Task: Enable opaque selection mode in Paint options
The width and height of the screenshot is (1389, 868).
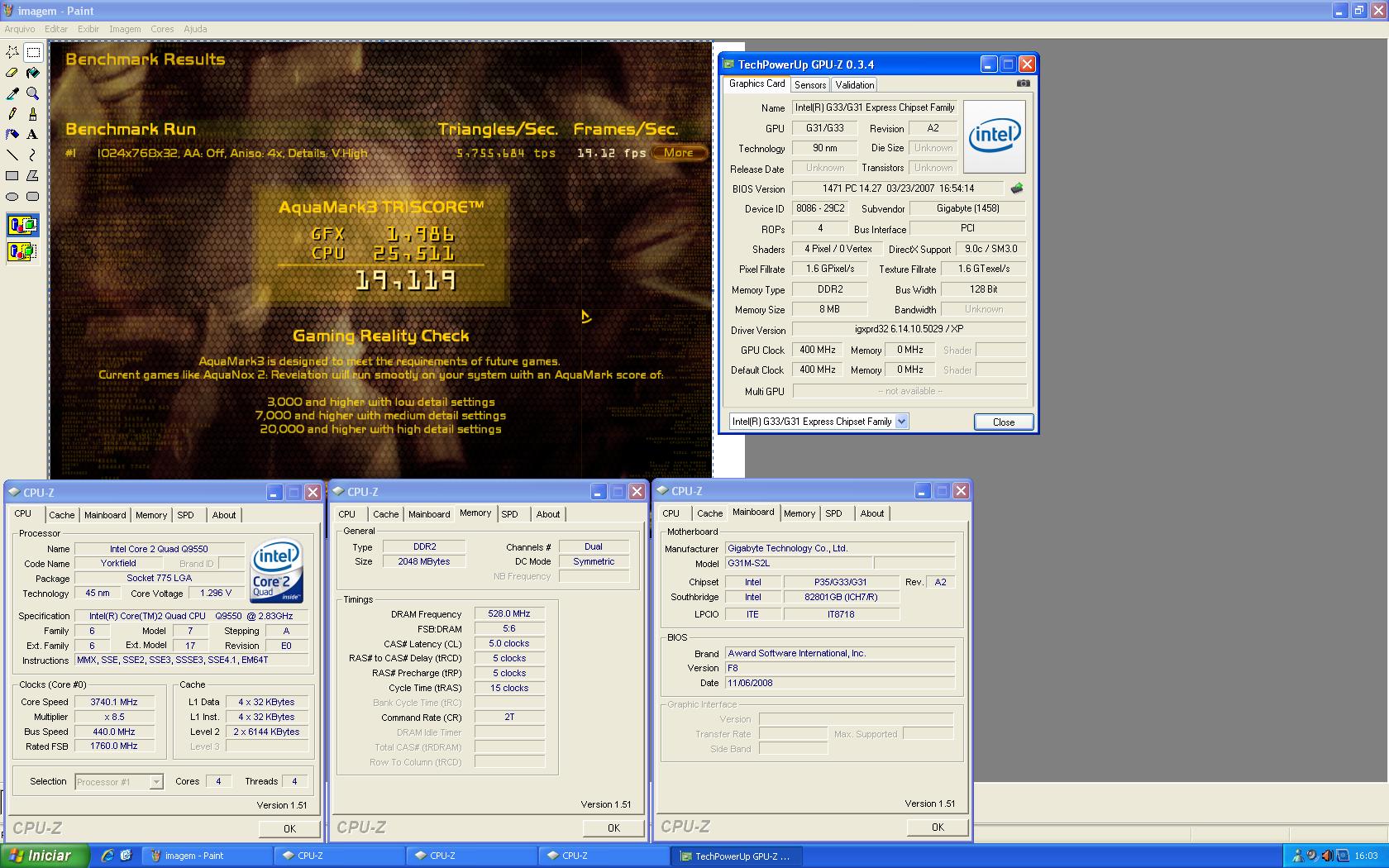Action: 22,225
